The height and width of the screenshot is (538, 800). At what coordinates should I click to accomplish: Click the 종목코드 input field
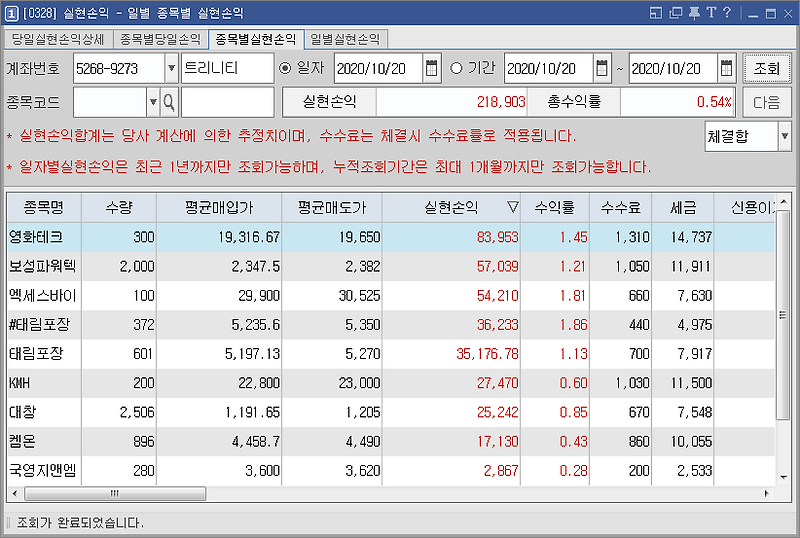(x=110, y=102)
